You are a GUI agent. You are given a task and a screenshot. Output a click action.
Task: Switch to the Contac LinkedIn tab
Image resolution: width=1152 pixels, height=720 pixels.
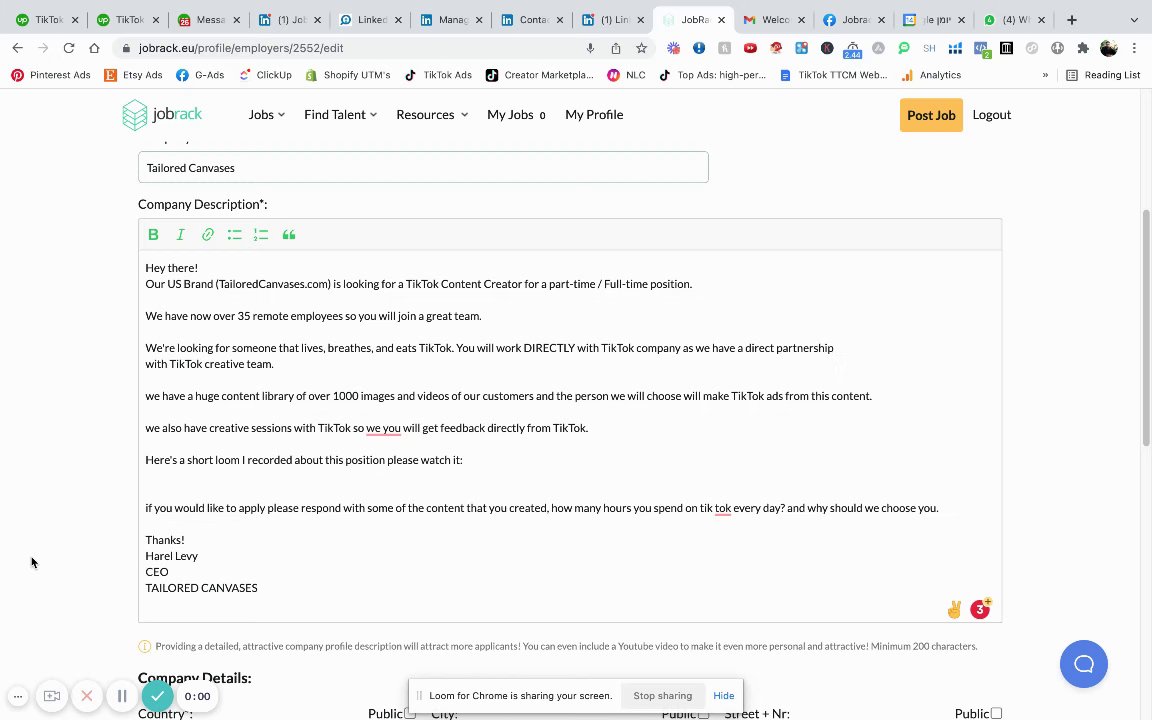[532, 20]
